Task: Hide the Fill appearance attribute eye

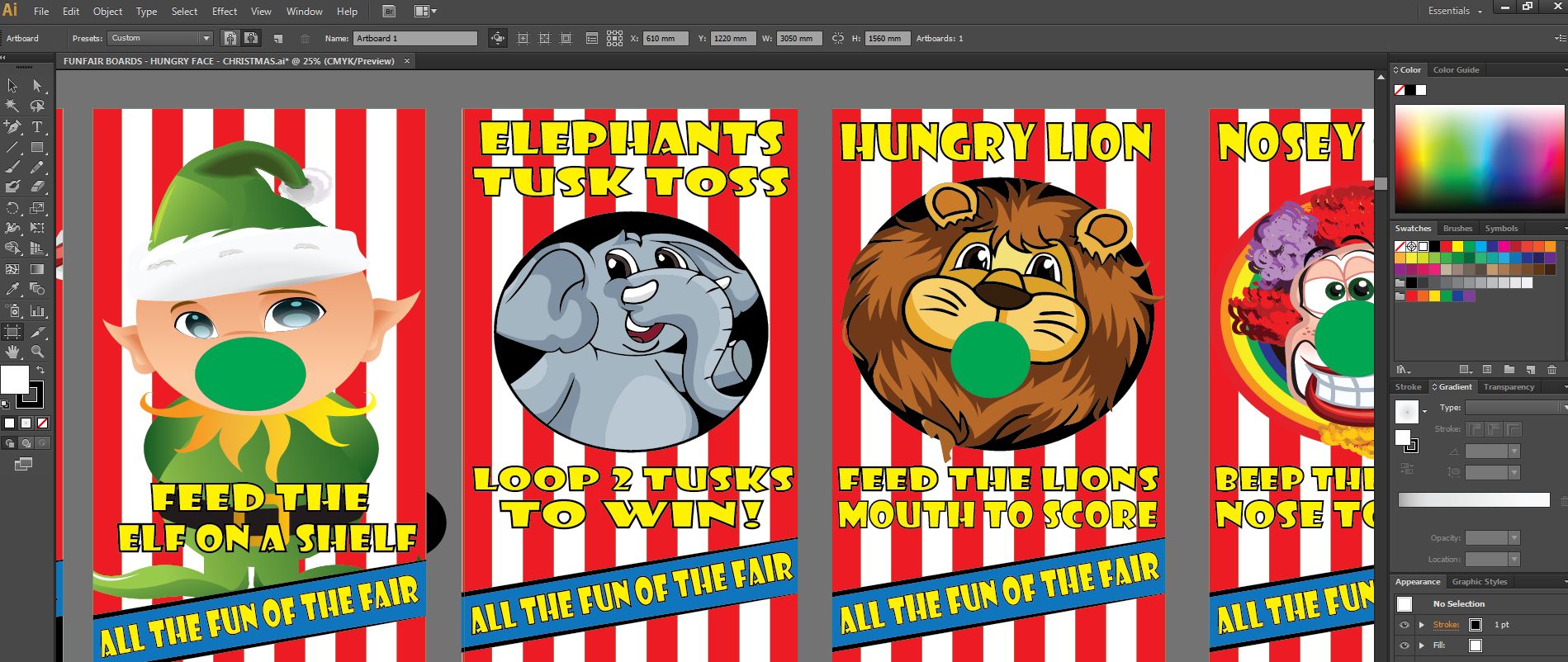Action: 1404,645
